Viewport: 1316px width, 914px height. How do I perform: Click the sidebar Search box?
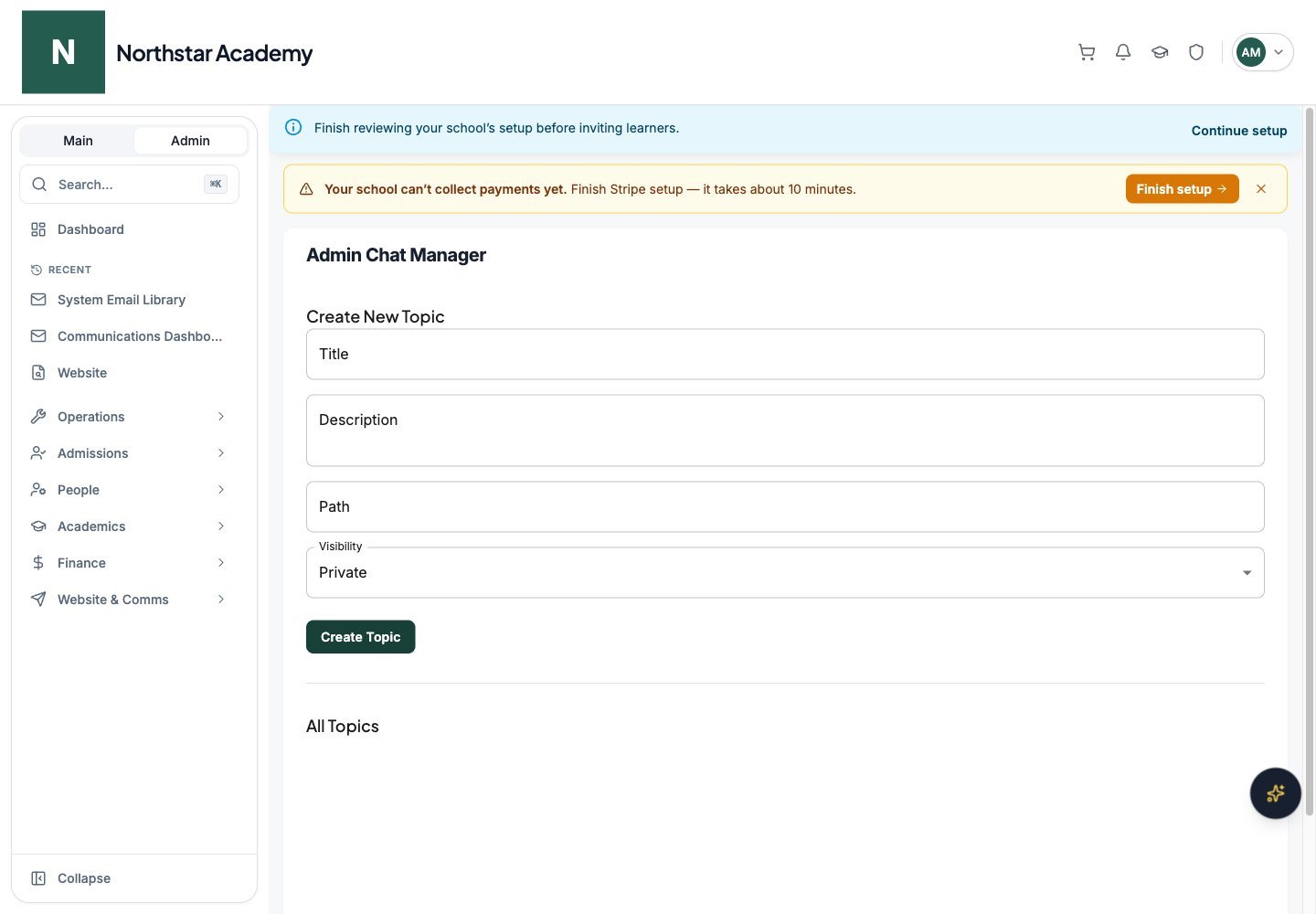coord(129,185)
